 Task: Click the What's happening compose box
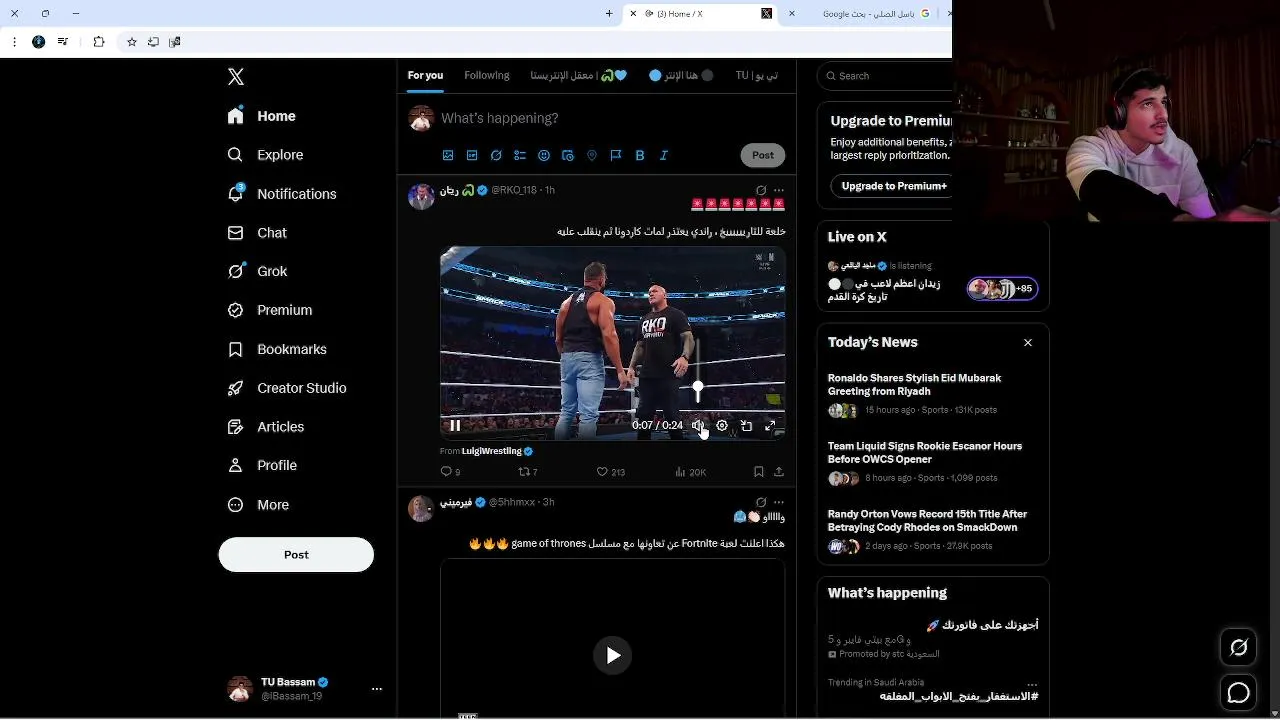610,118
